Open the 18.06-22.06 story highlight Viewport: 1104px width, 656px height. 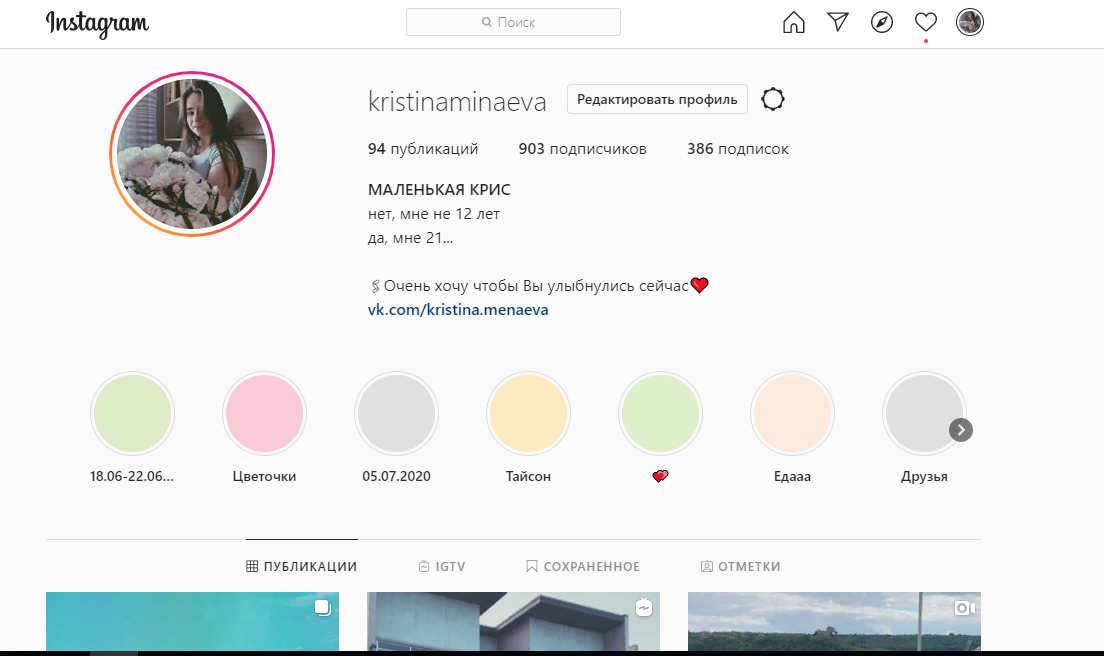coord(132,414)
